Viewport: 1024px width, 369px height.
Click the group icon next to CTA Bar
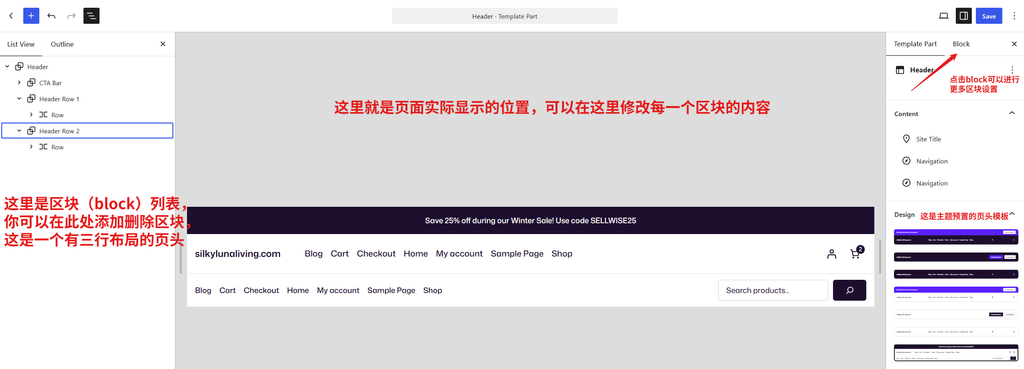(x=31, y=82)
